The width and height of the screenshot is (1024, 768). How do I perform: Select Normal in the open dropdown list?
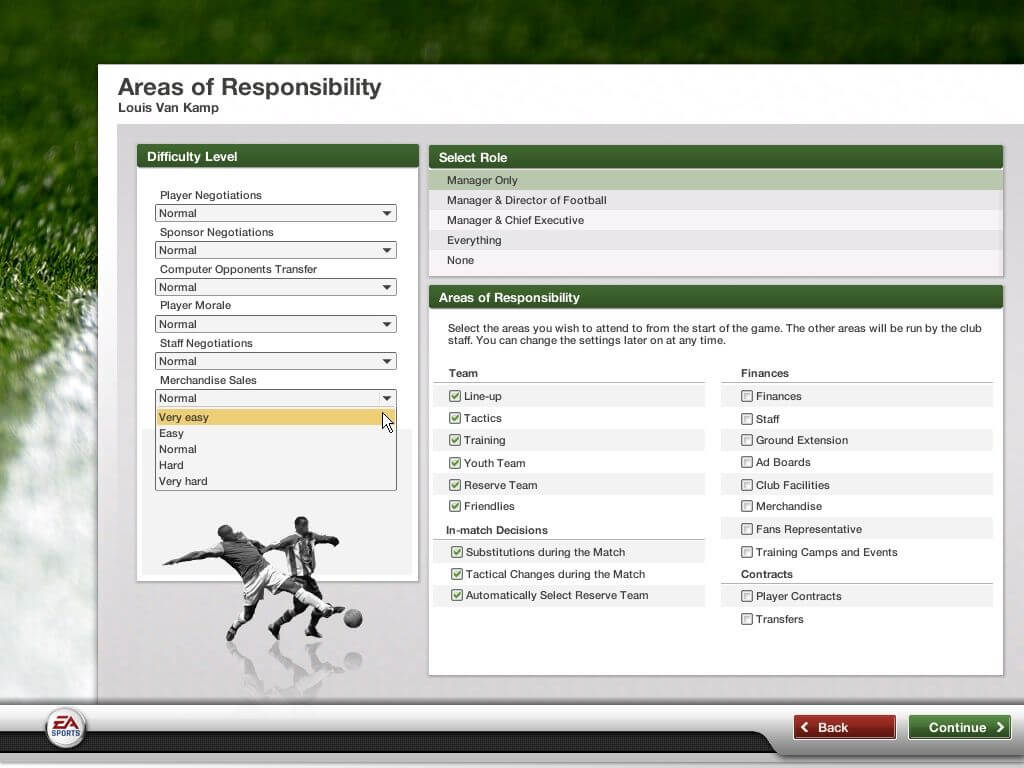[276, 449]
